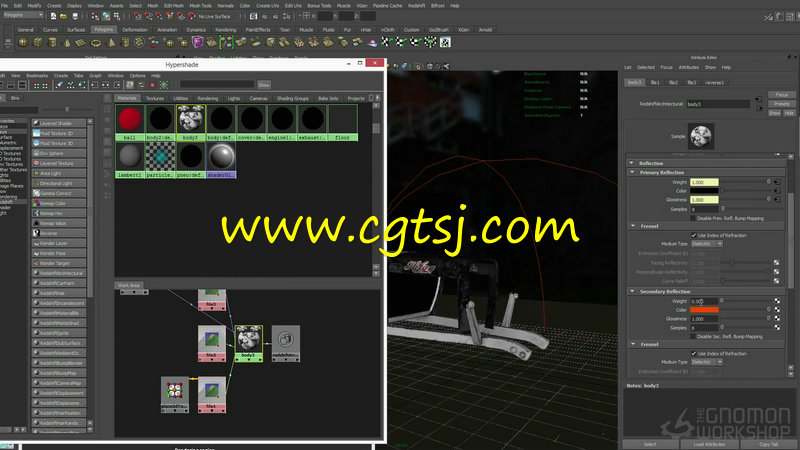The height and width of the screenshot is (450, 800).
Task: Click the RedshiftArchitectural name field body3
Action: 718,104
